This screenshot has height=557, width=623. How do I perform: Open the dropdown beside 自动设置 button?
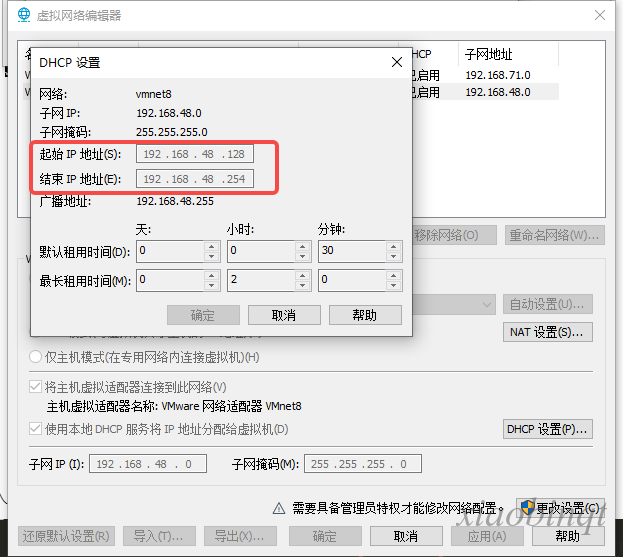click(x=487, y=304)
